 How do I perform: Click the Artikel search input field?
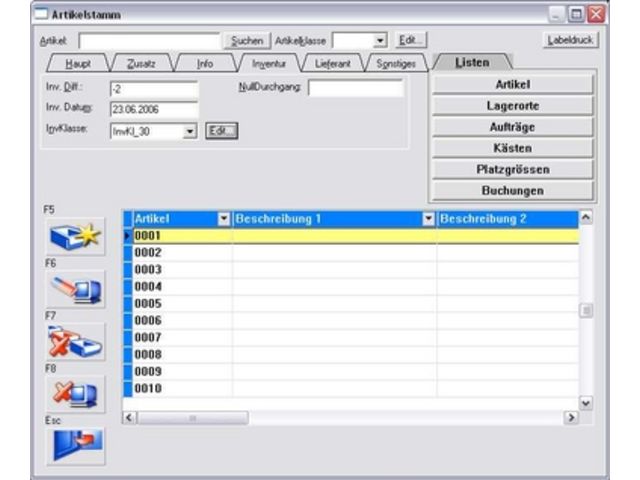click(149, 40)
